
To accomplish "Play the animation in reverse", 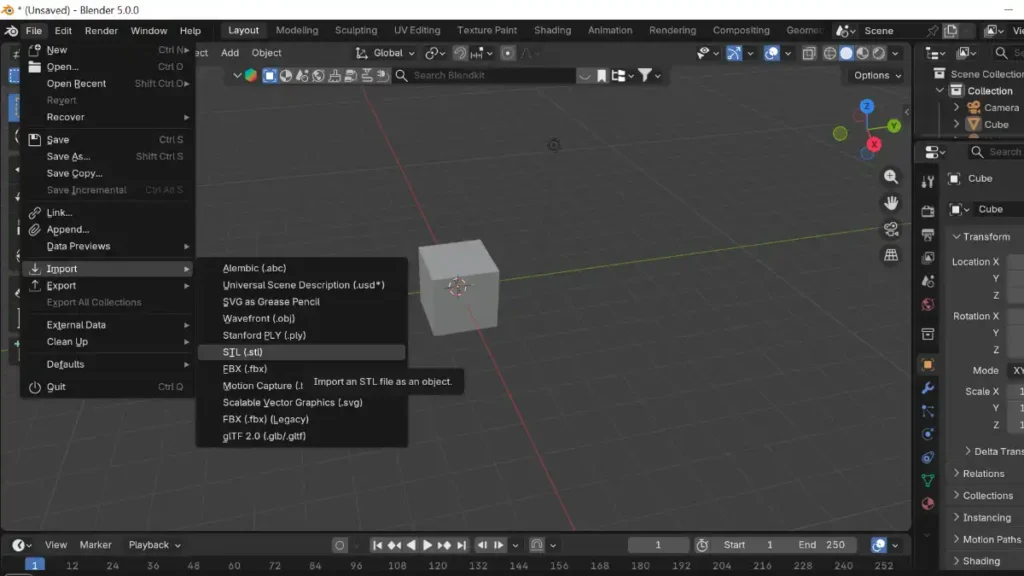I will (x=411, y=545).
